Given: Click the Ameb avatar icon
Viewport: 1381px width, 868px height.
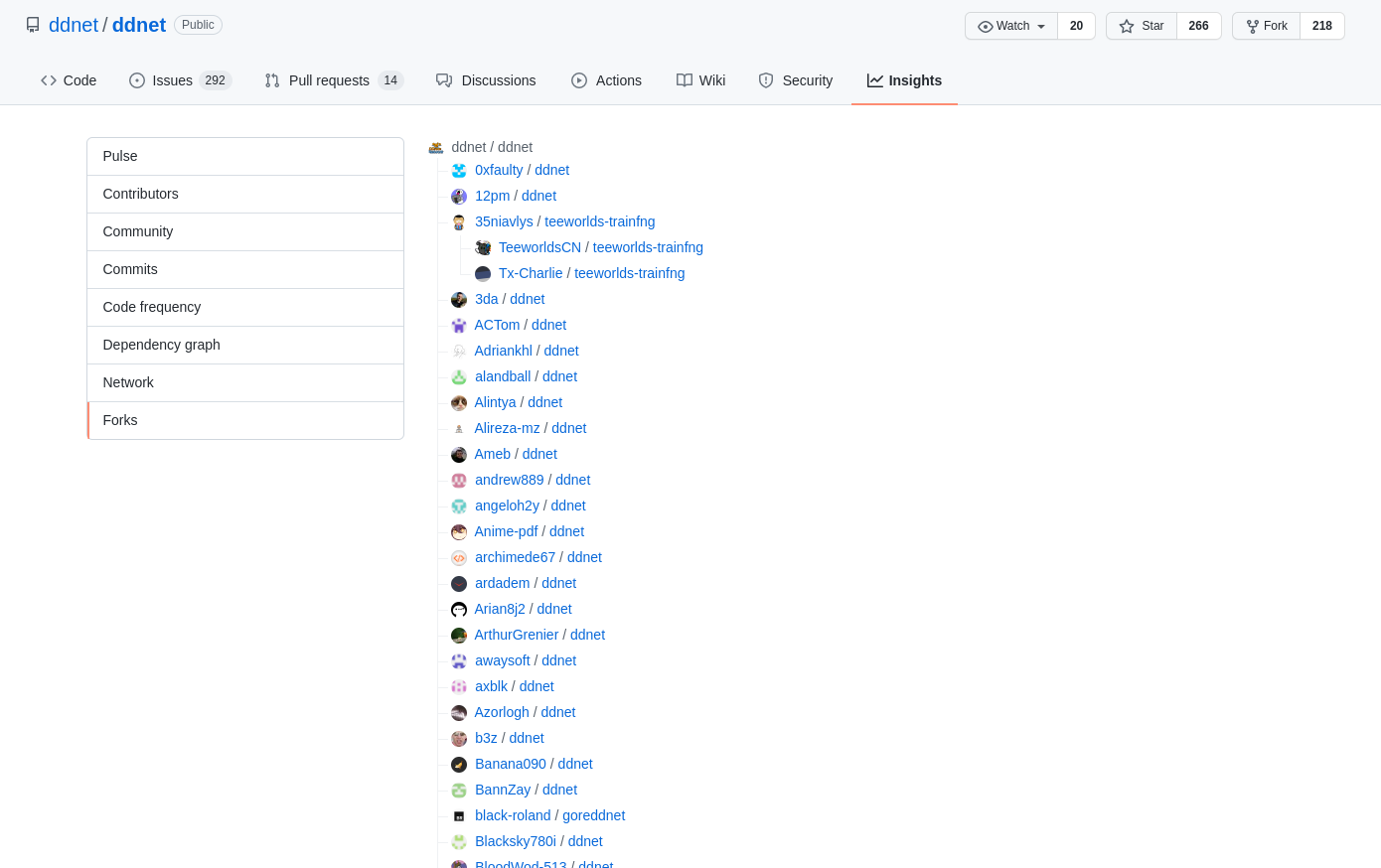Looking at the screenshot, I should [x=459, y=455].
